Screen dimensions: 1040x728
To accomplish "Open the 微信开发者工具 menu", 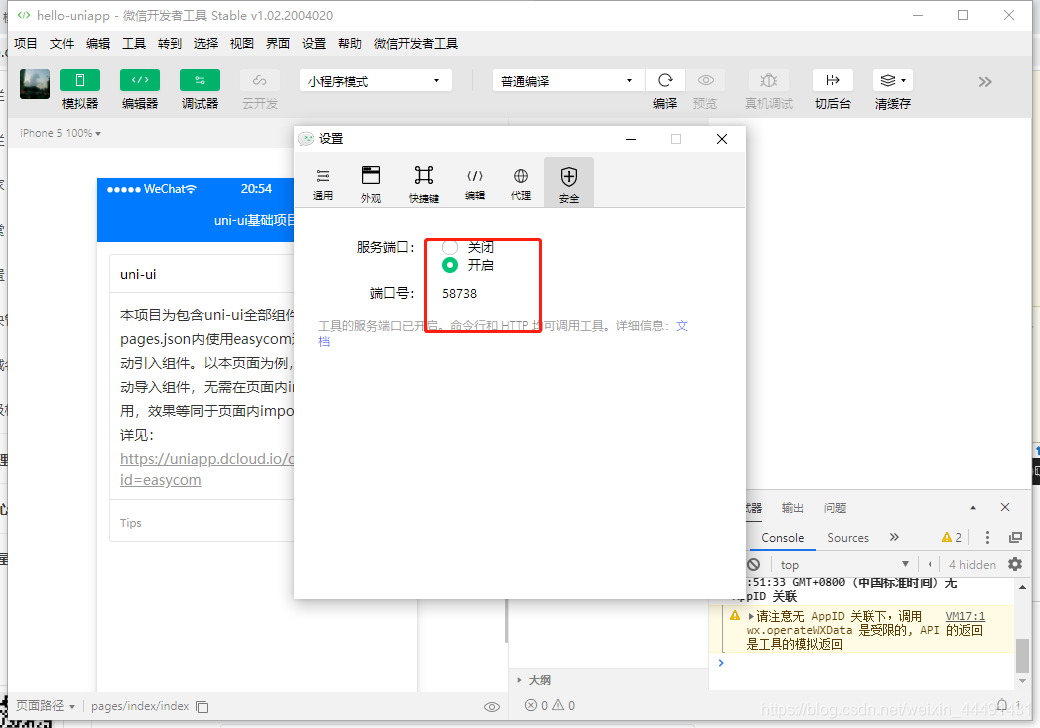I will 416,44.
